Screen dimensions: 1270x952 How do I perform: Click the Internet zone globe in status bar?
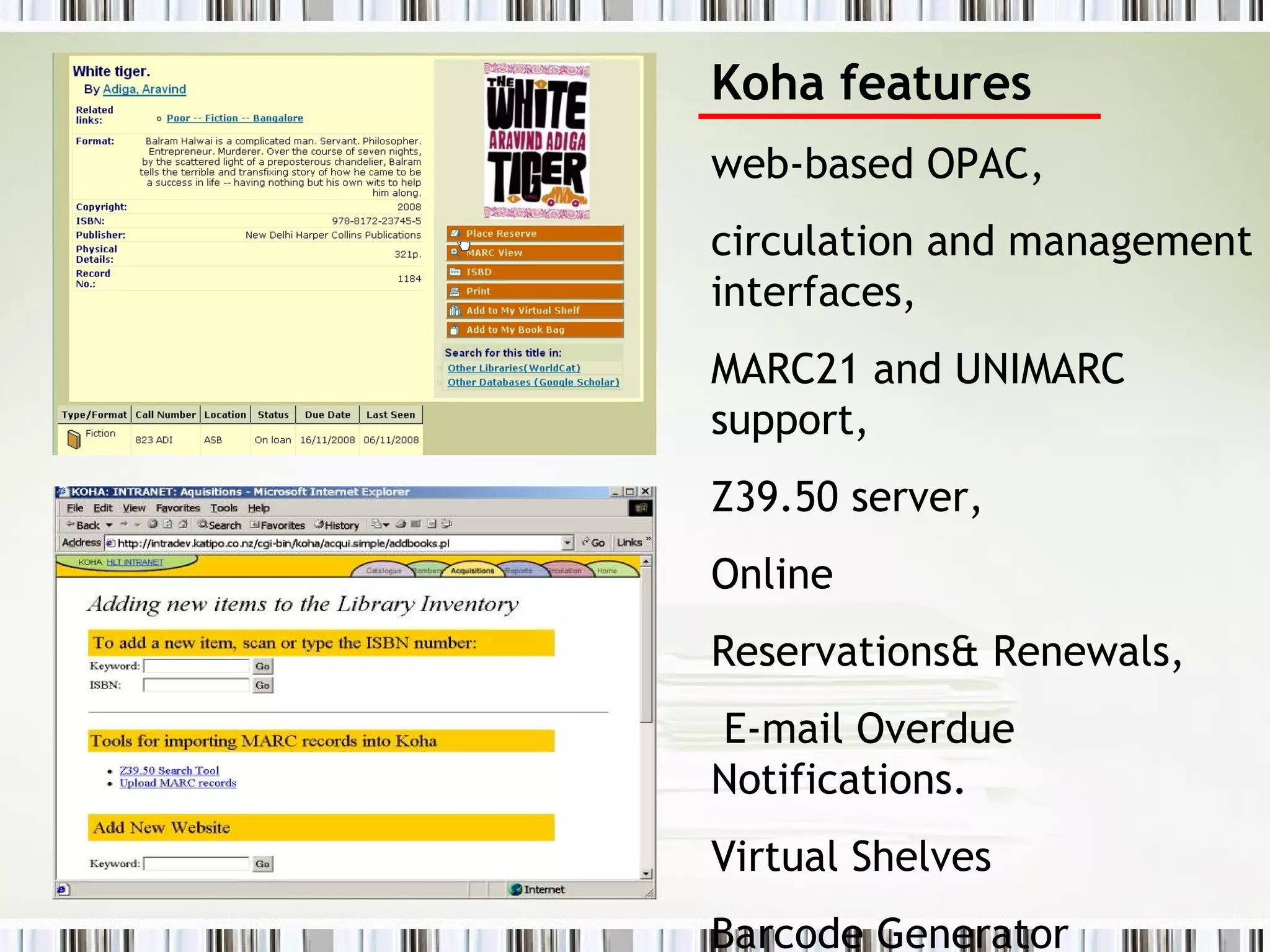(515, 889)
